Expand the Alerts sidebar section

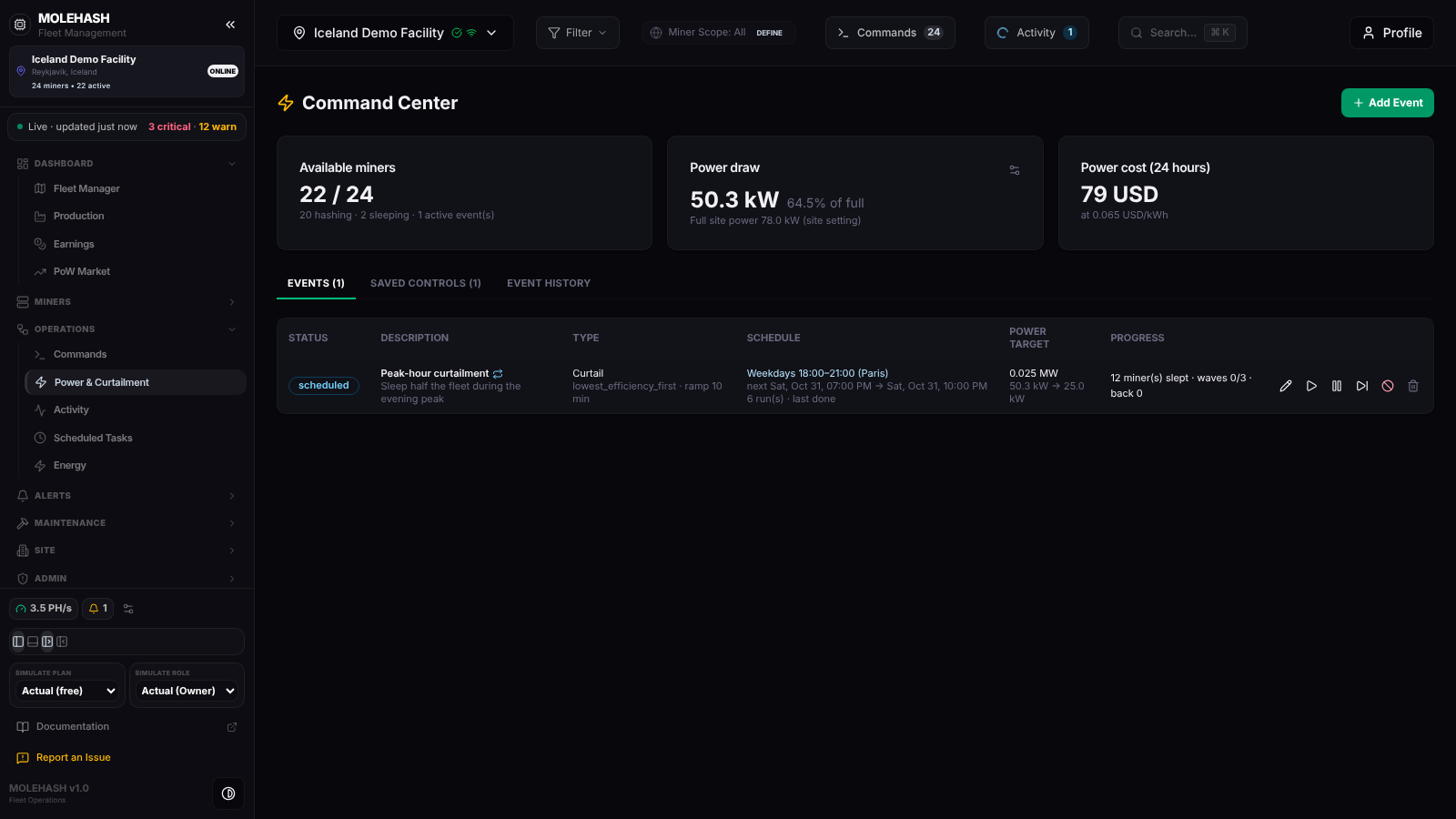126,496
